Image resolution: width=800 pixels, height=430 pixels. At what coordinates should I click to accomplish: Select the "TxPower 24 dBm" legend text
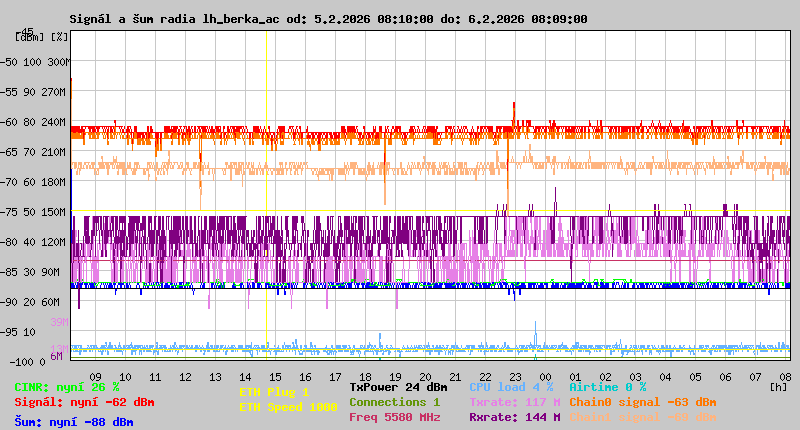click(398, 387)
